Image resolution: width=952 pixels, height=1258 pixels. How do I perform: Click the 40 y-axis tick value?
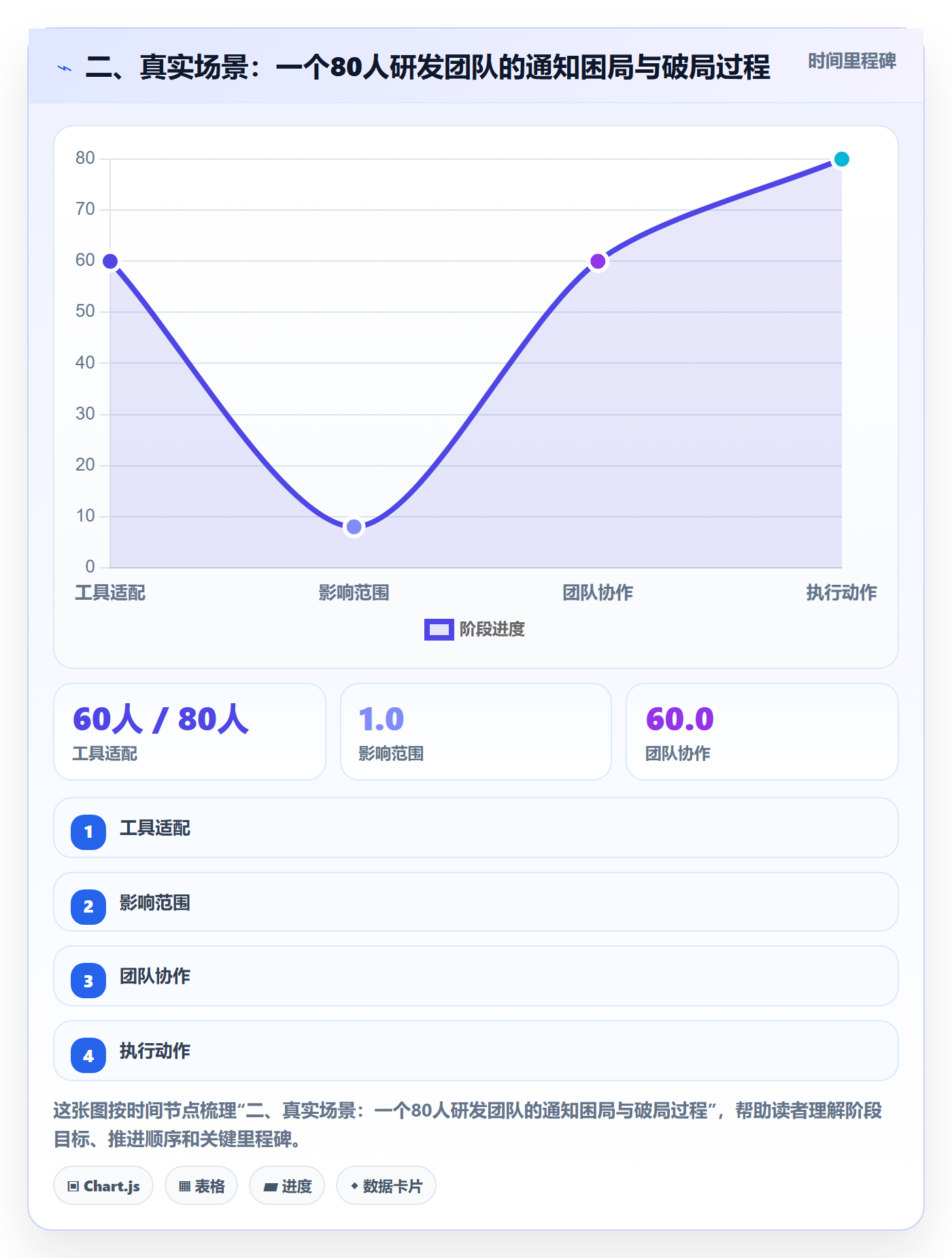coord(85,363)
